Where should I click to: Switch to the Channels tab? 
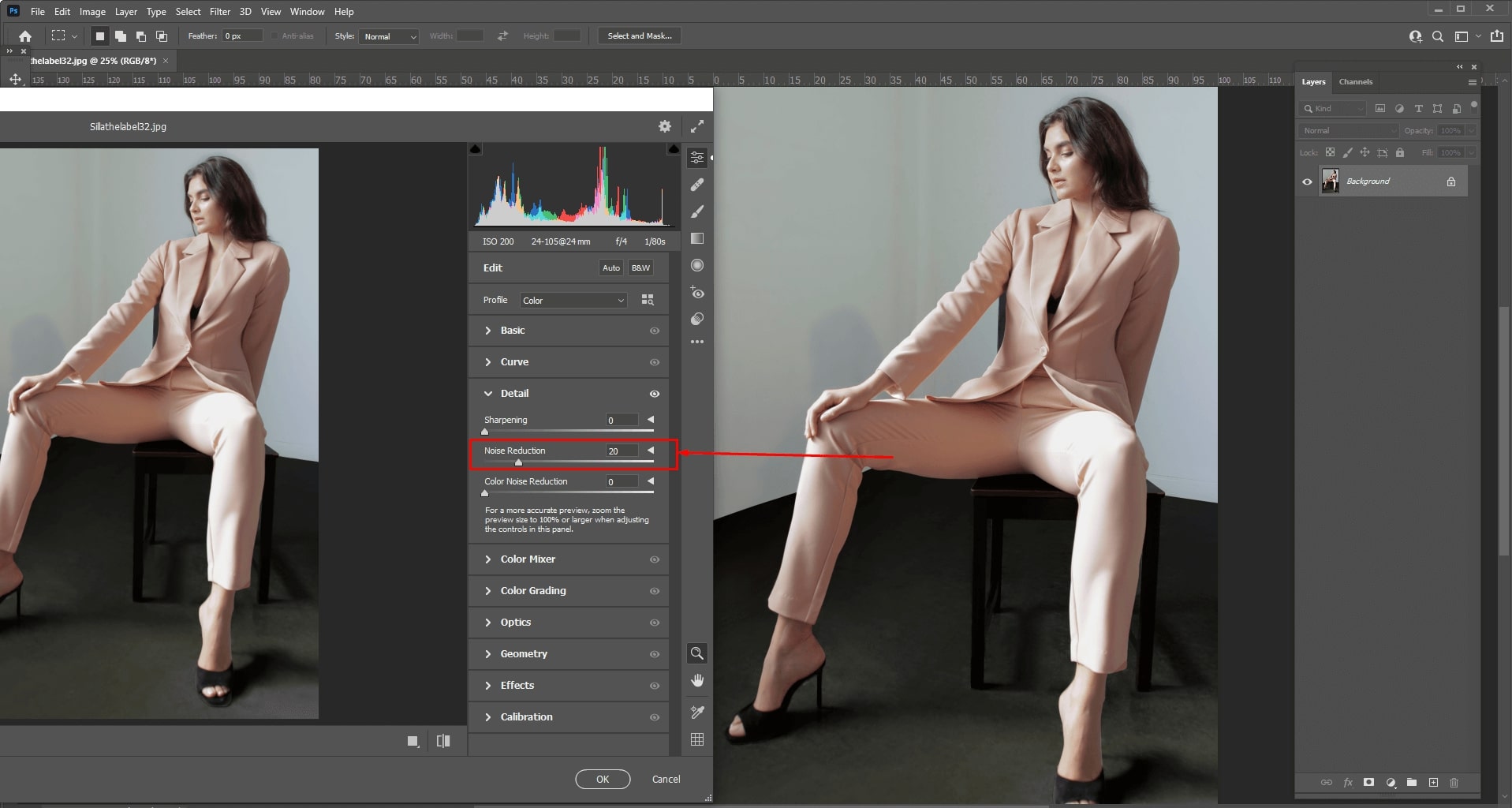(1357, 81)
